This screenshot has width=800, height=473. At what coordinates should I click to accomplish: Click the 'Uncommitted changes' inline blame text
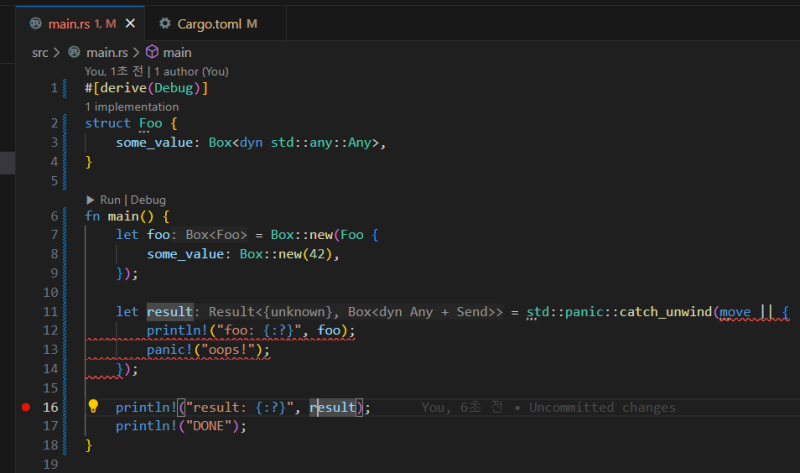pyautogui.click(x=602, y=407)
